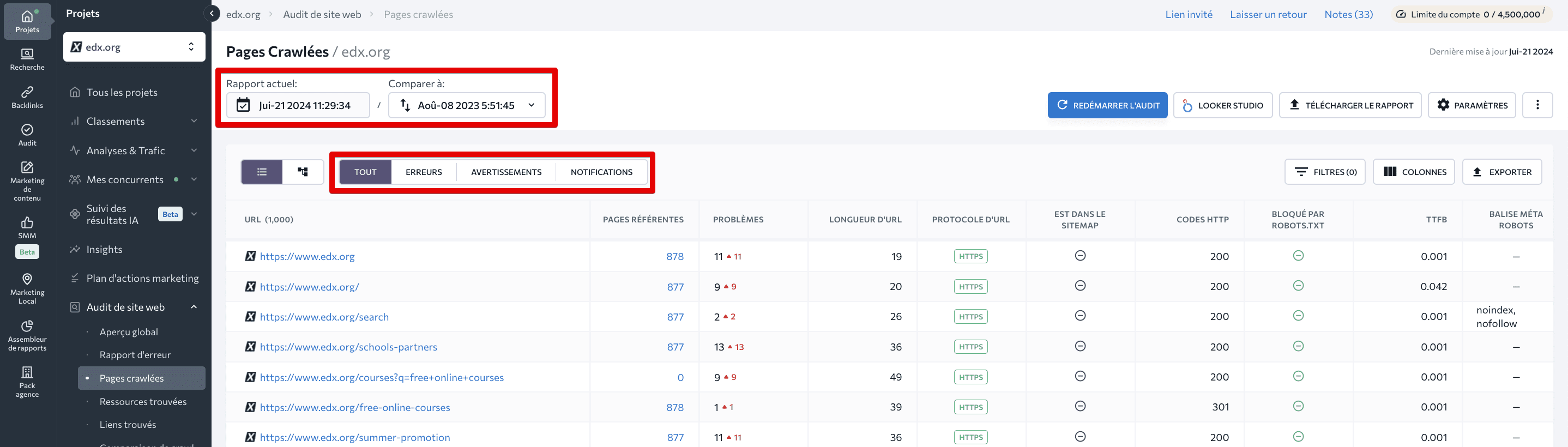
Task: Expand the Classements menu
Action: [x=134, y=121]
